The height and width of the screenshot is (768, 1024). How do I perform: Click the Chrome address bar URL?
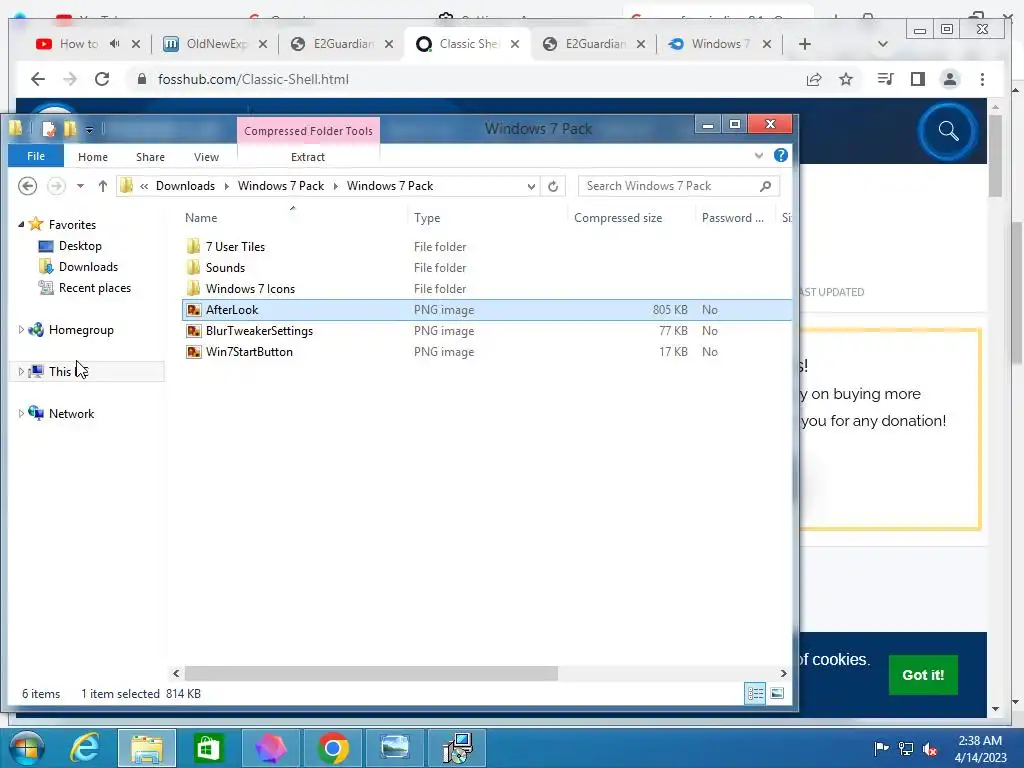point(253,79)
